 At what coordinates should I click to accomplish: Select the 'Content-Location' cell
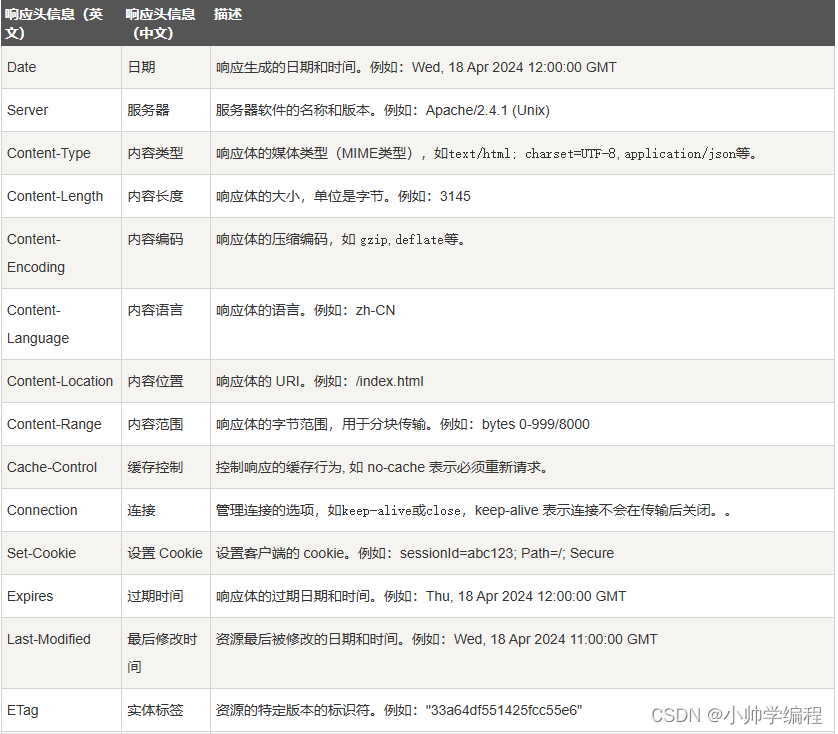click(60, 381)
